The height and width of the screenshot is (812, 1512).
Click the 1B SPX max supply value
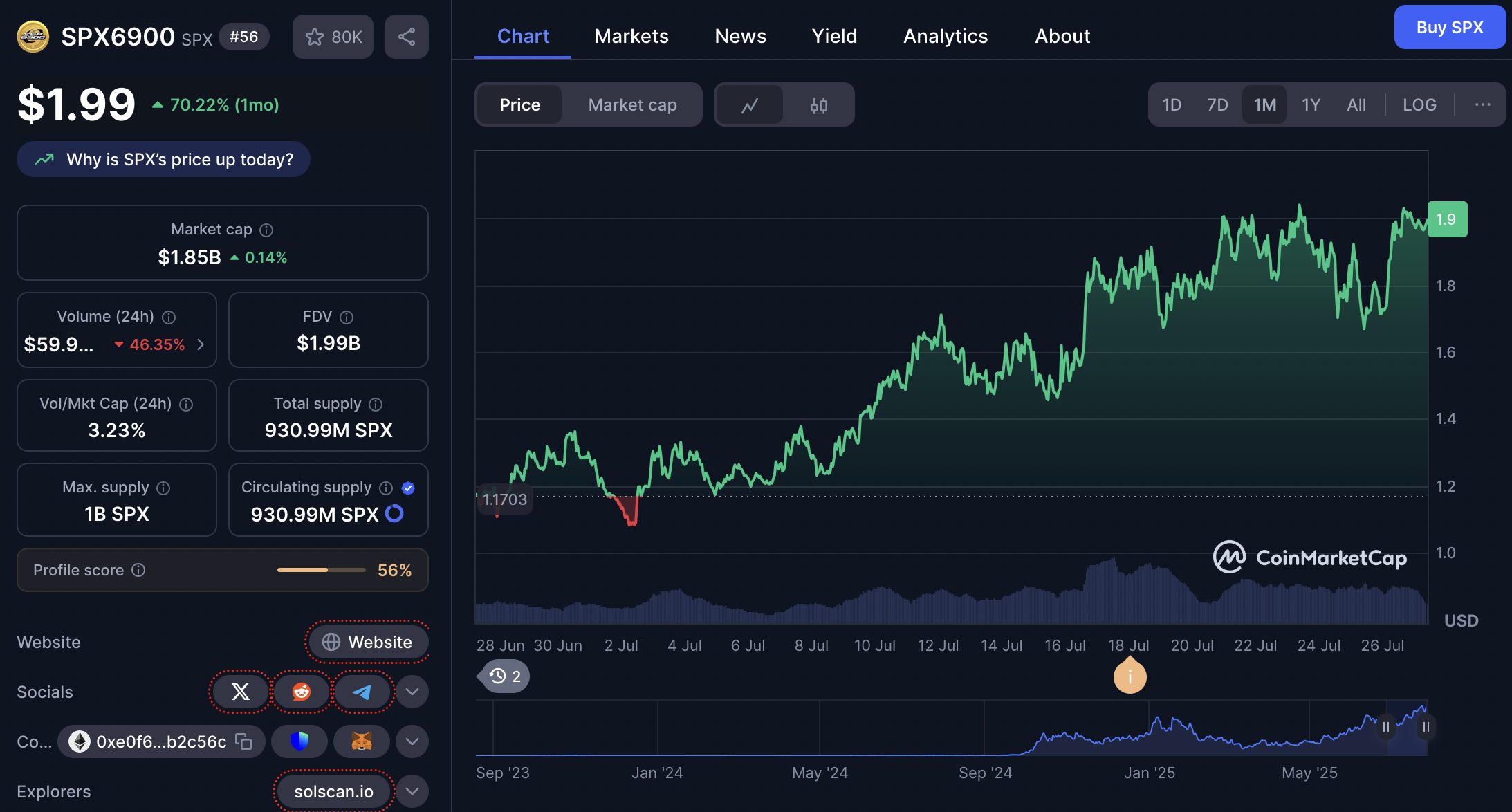coord(117,514)
